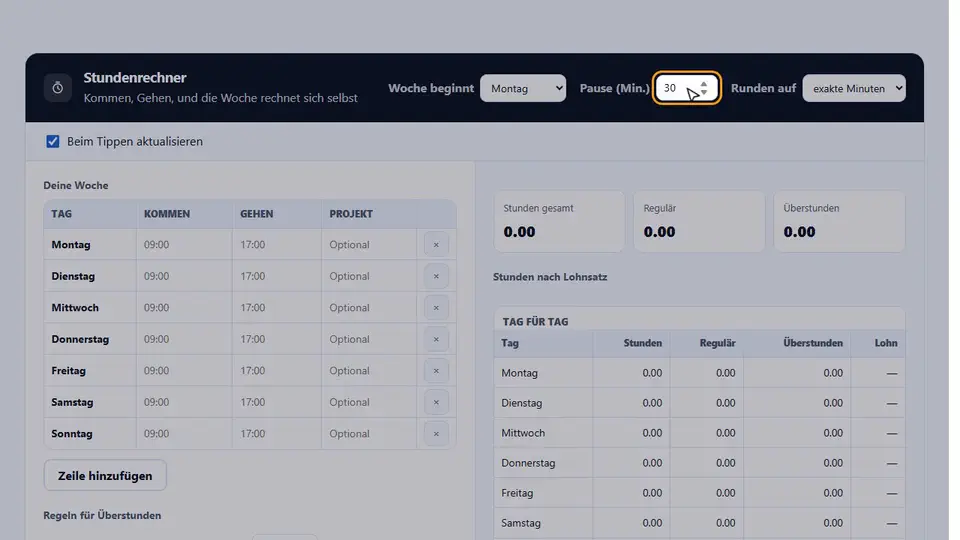The width and height of the screenshot is (960, 540).
Task: Remove the Montag row with its x button
Action: [x=436, y=245]
